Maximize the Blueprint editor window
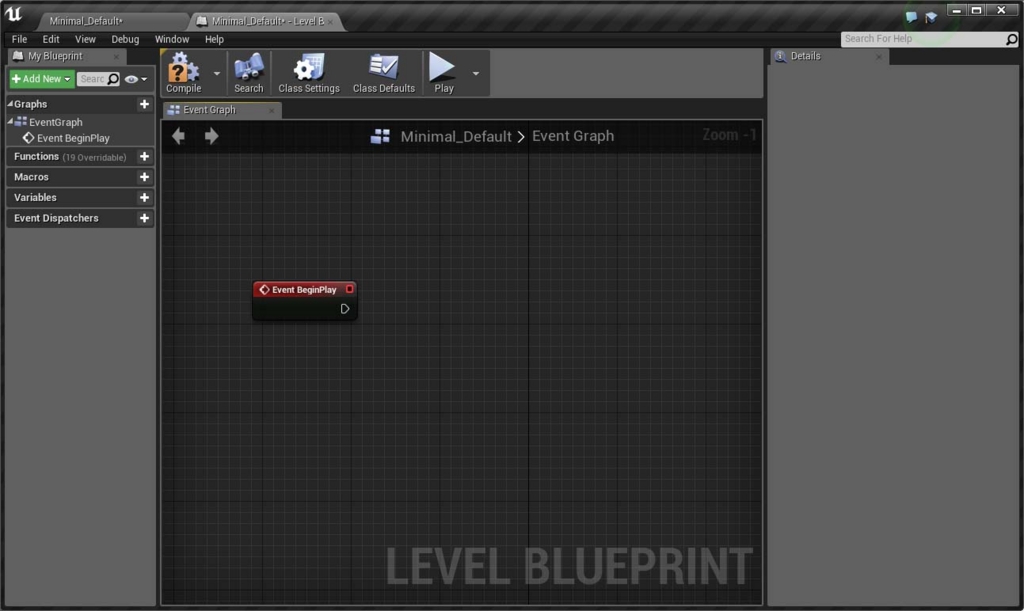This screenshot has height=611, width=1024. click(976, 10)
